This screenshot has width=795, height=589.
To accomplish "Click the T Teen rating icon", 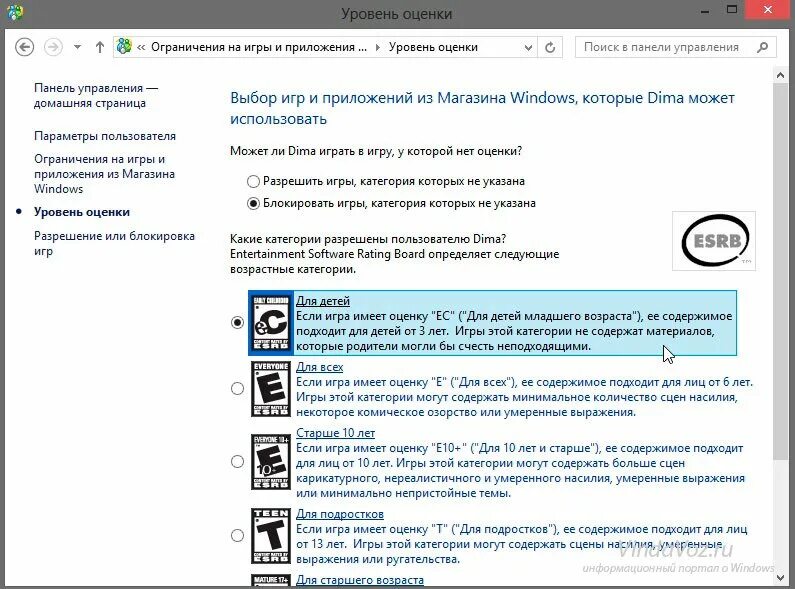I will pos(271,536).
